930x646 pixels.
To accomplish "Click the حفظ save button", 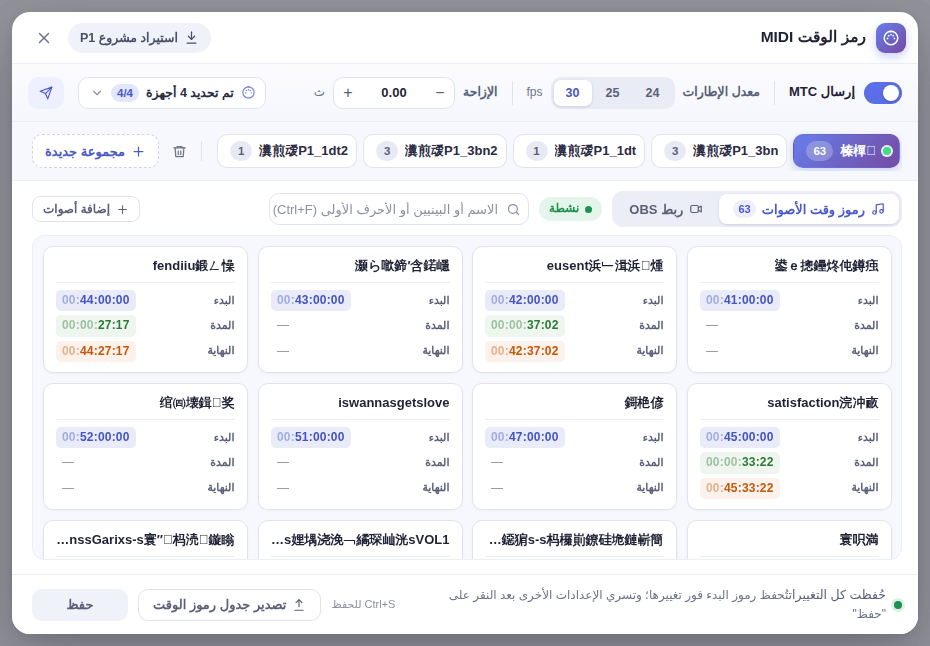I will (80, 605).
